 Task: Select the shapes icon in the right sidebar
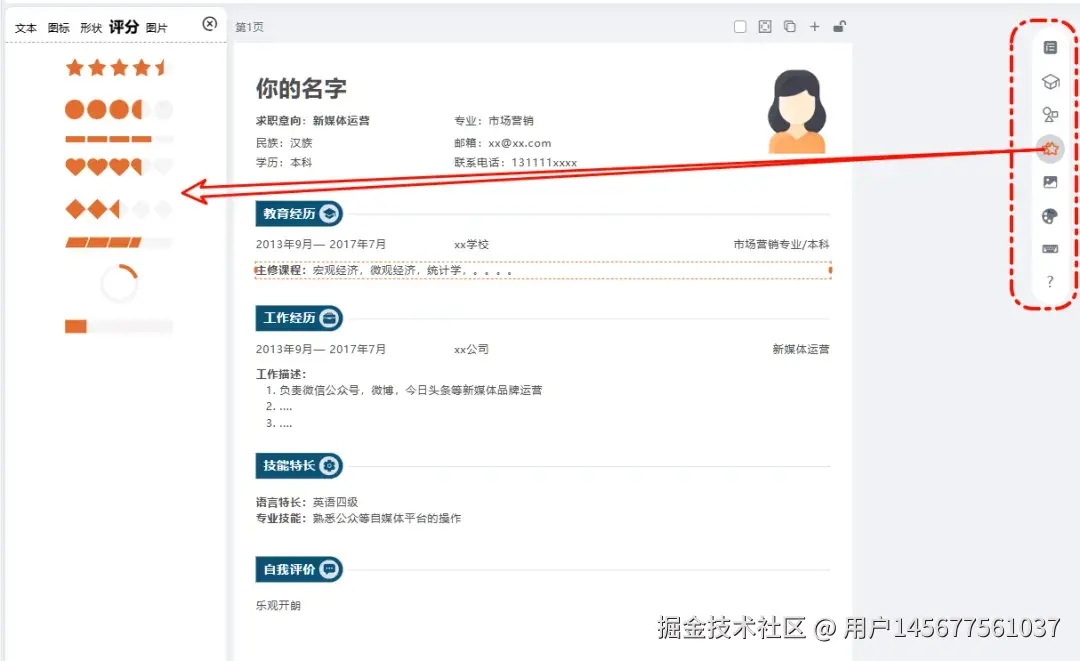click(1049, 114)
